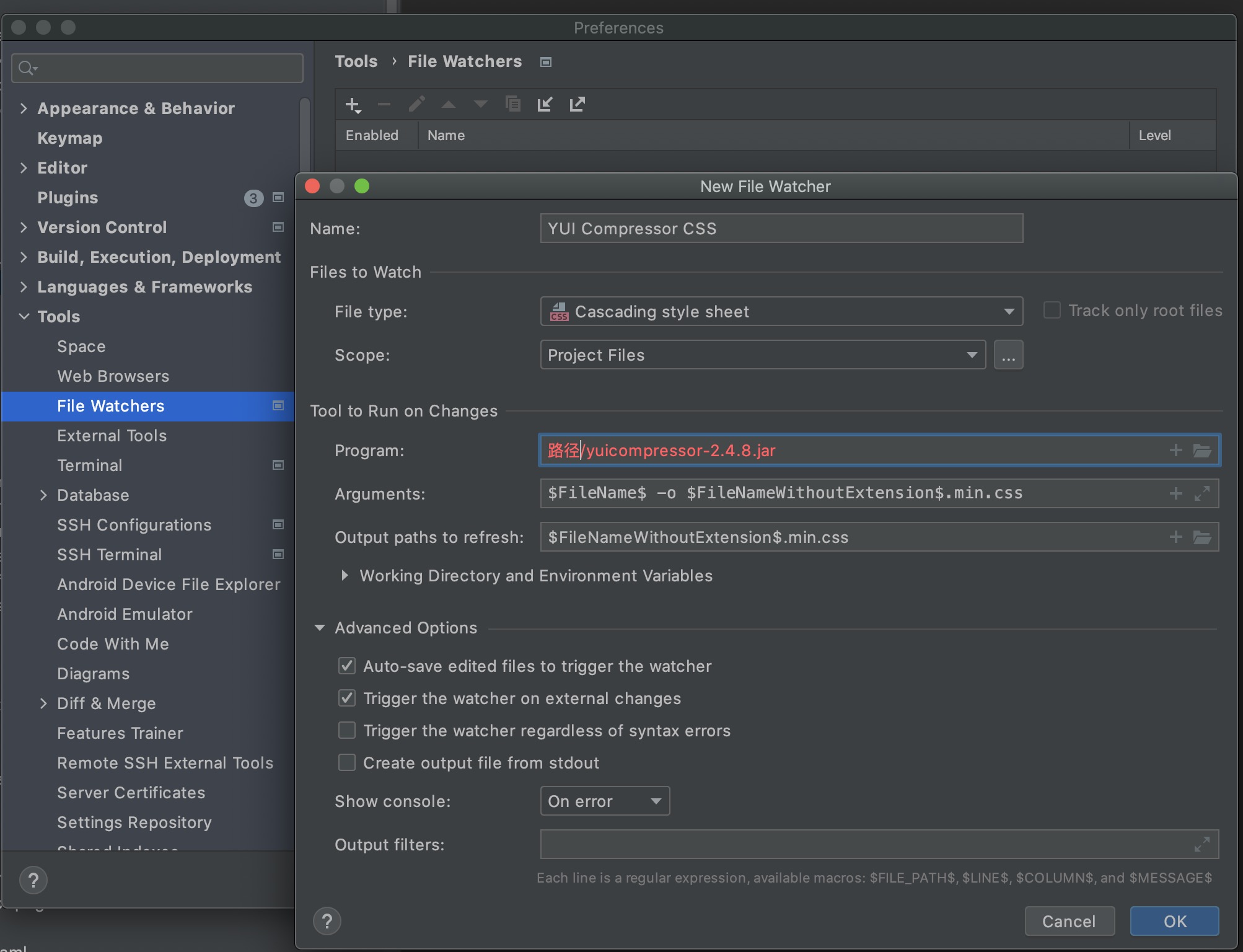Screen dimensions: 1243x952
Task: Select File Watchers in sidebar
Action: (110, 405)
